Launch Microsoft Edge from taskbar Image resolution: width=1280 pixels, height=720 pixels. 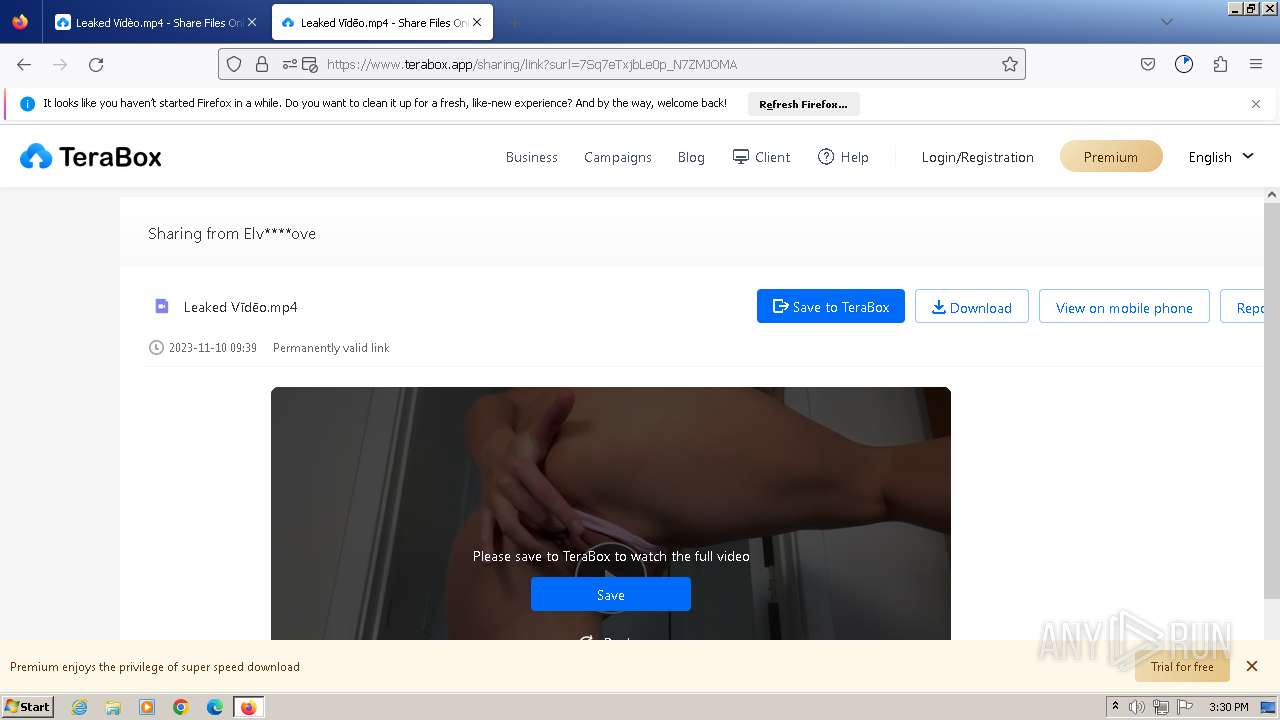215,707
